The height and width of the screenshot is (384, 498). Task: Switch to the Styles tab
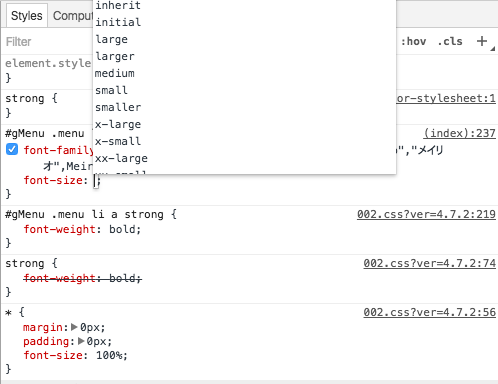pos(27,16)
